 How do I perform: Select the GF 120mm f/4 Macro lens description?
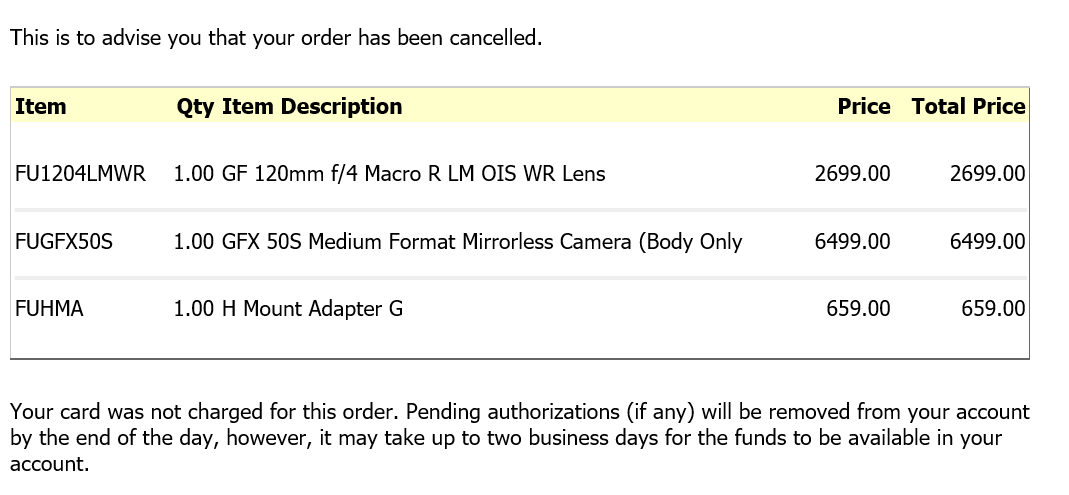tap(414, 174)
